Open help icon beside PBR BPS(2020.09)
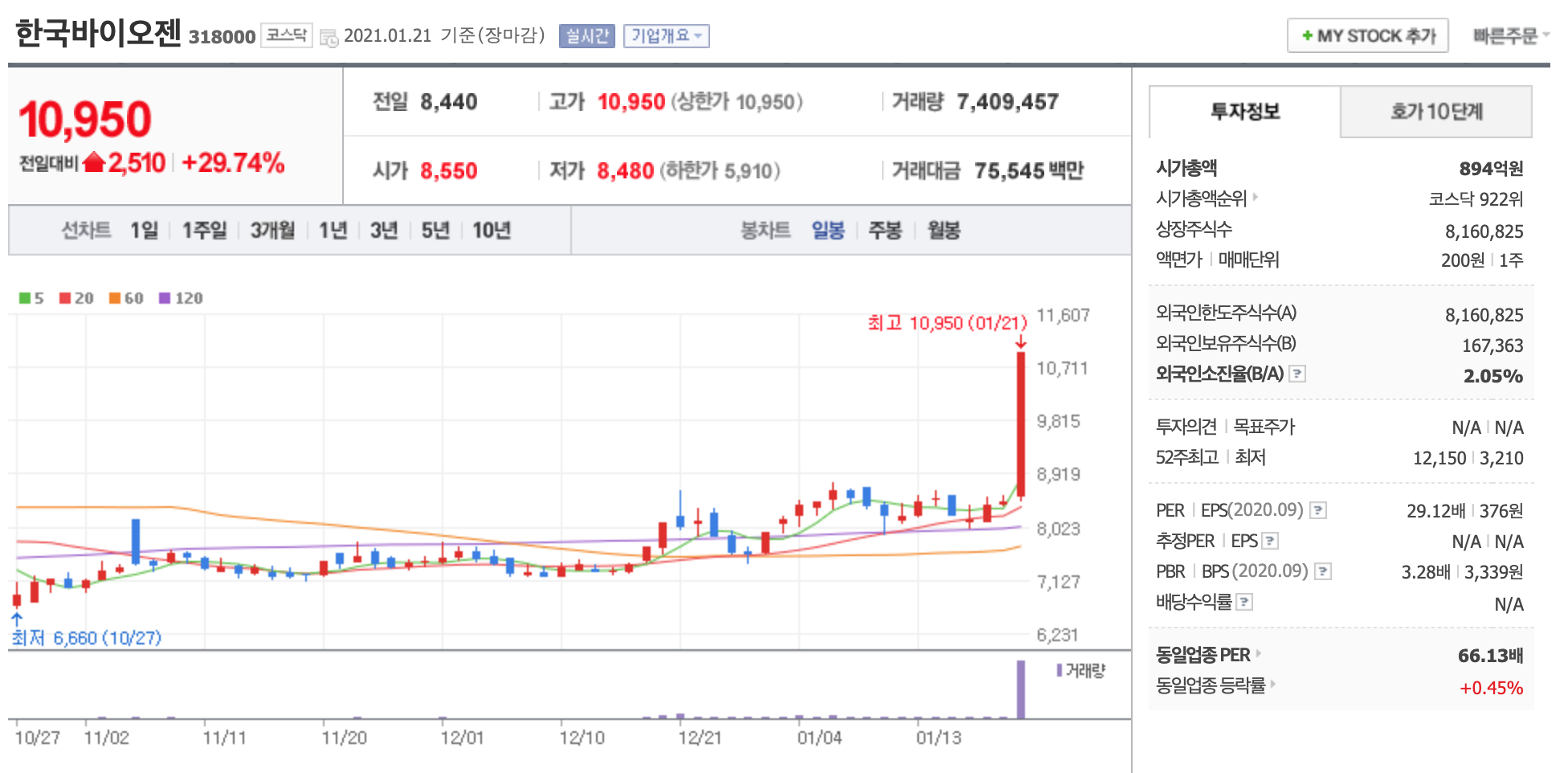 (x=1323, y=571)
